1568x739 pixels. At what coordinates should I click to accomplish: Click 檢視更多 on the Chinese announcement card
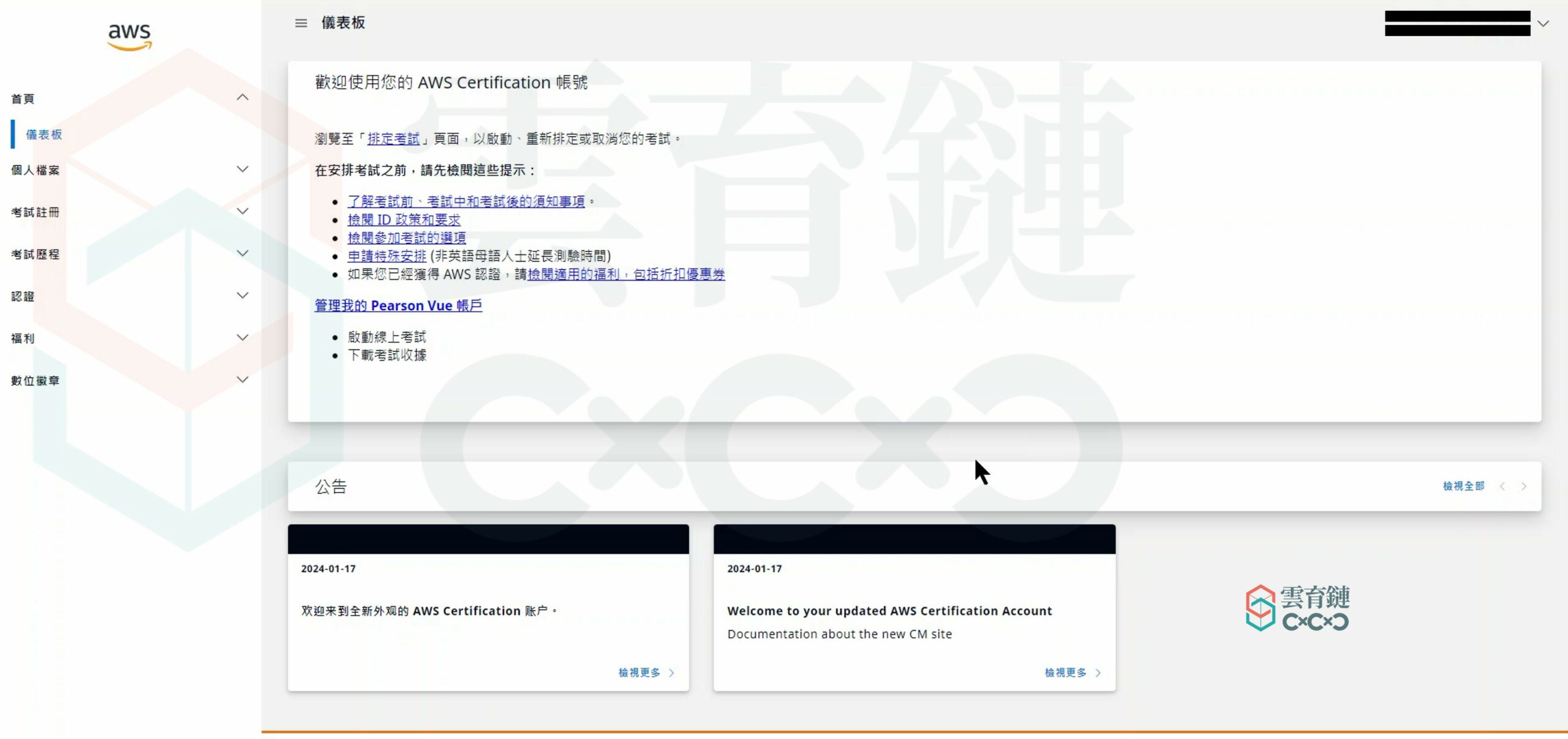(639, 673)
